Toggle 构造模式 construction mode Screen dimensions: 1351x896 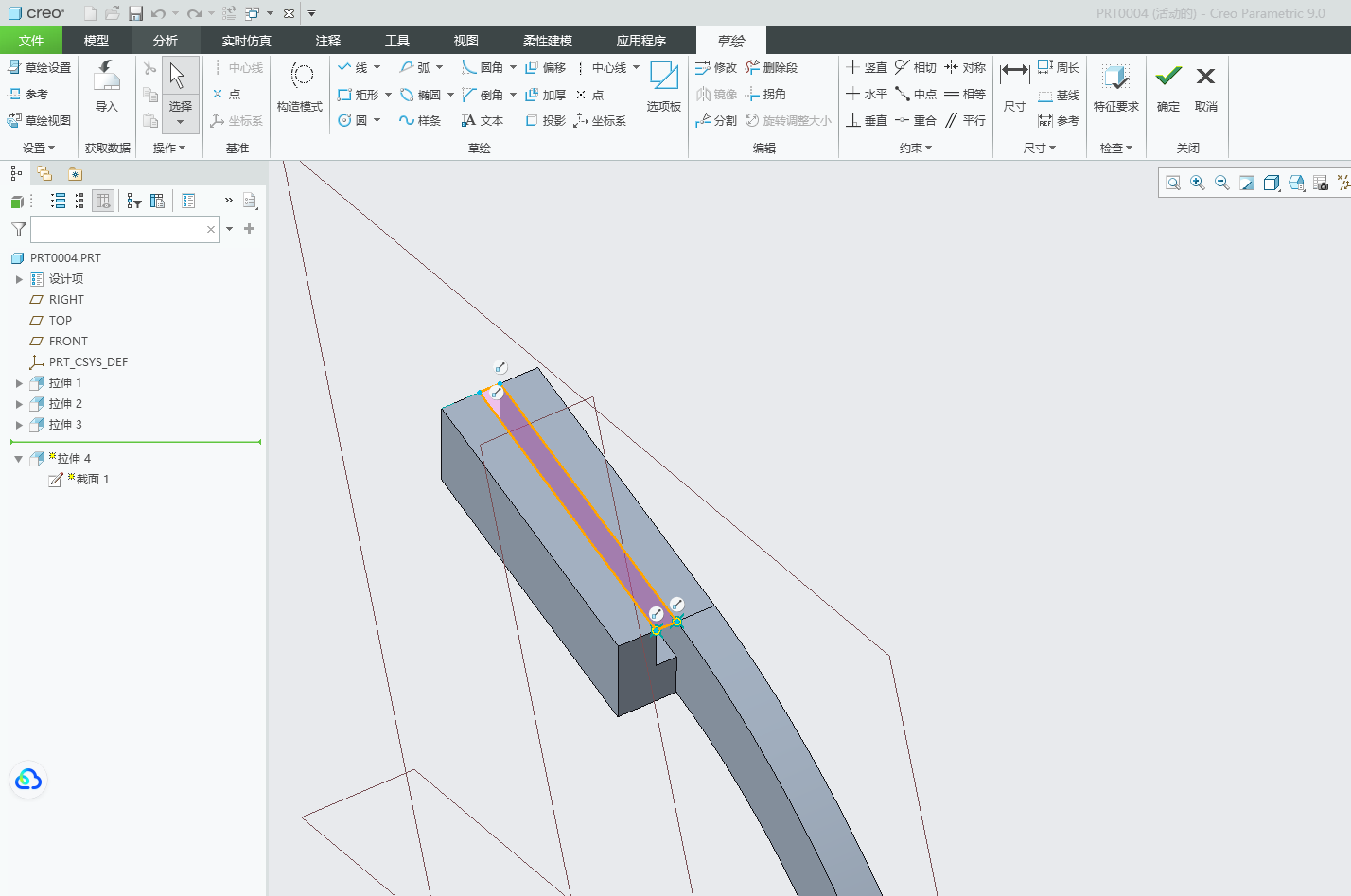coord(300,87)
